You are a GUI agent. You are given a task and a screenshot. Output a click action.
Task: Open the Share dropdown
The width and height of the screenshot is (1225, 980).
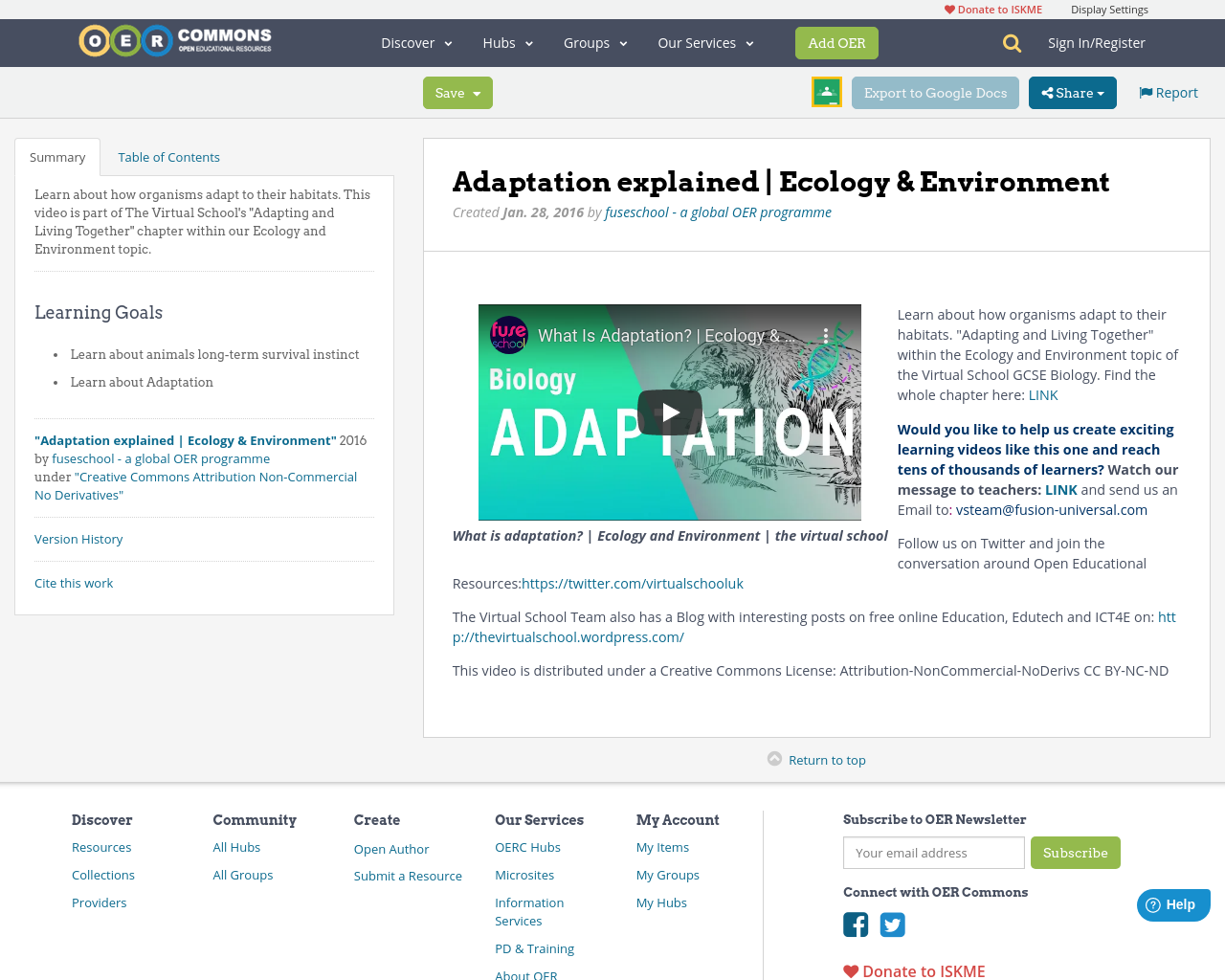1072,93
